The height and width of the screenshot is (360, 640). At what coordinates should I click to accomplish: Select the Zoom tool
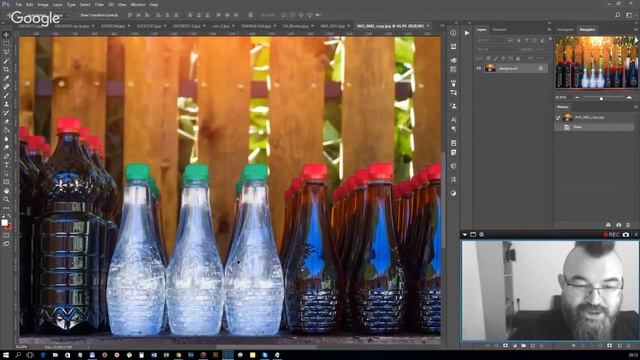coord(6,199)
